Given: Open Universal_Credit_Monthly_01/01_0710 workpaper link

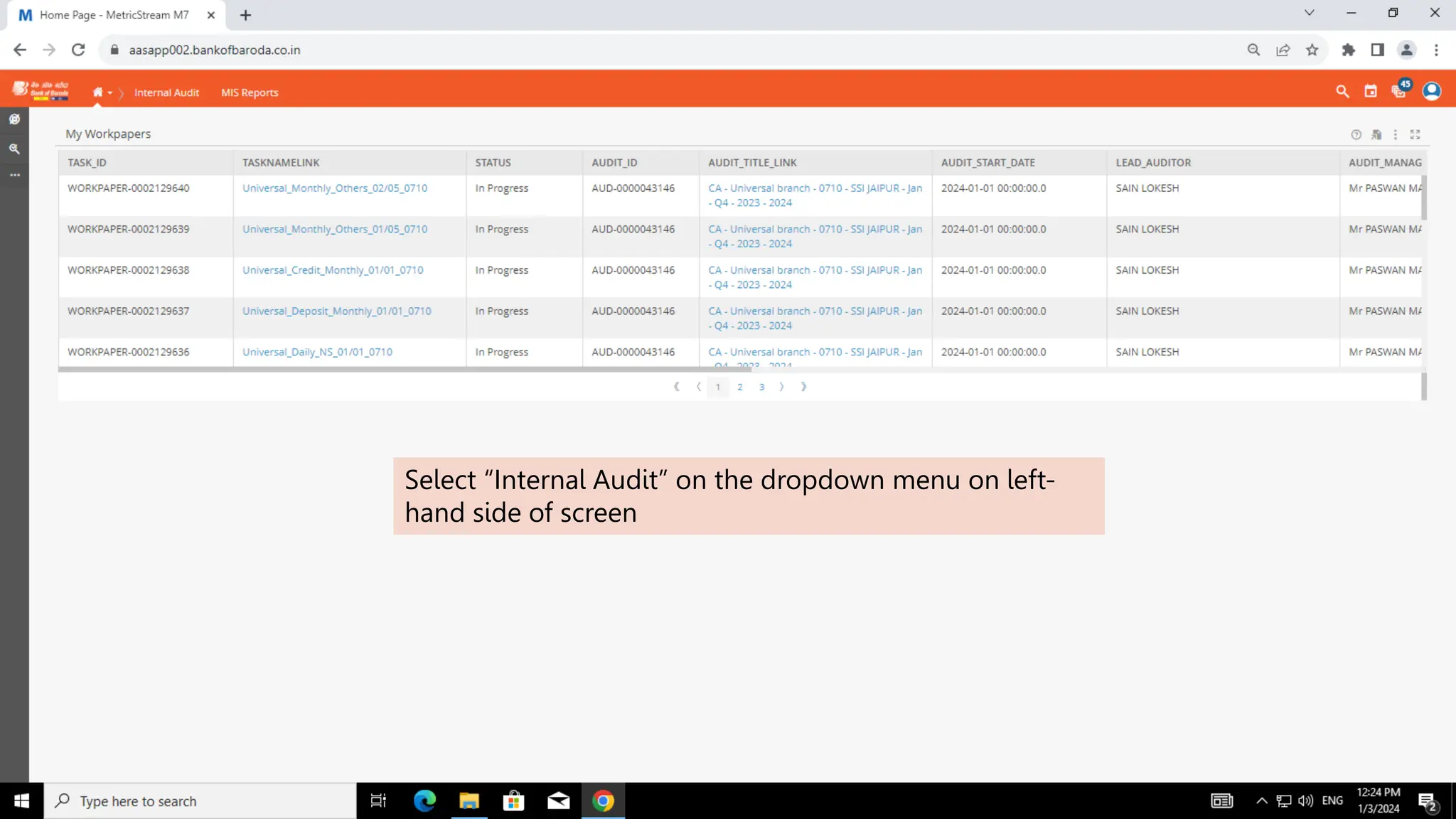Looking at the screenshot, I should click(332, 270).
